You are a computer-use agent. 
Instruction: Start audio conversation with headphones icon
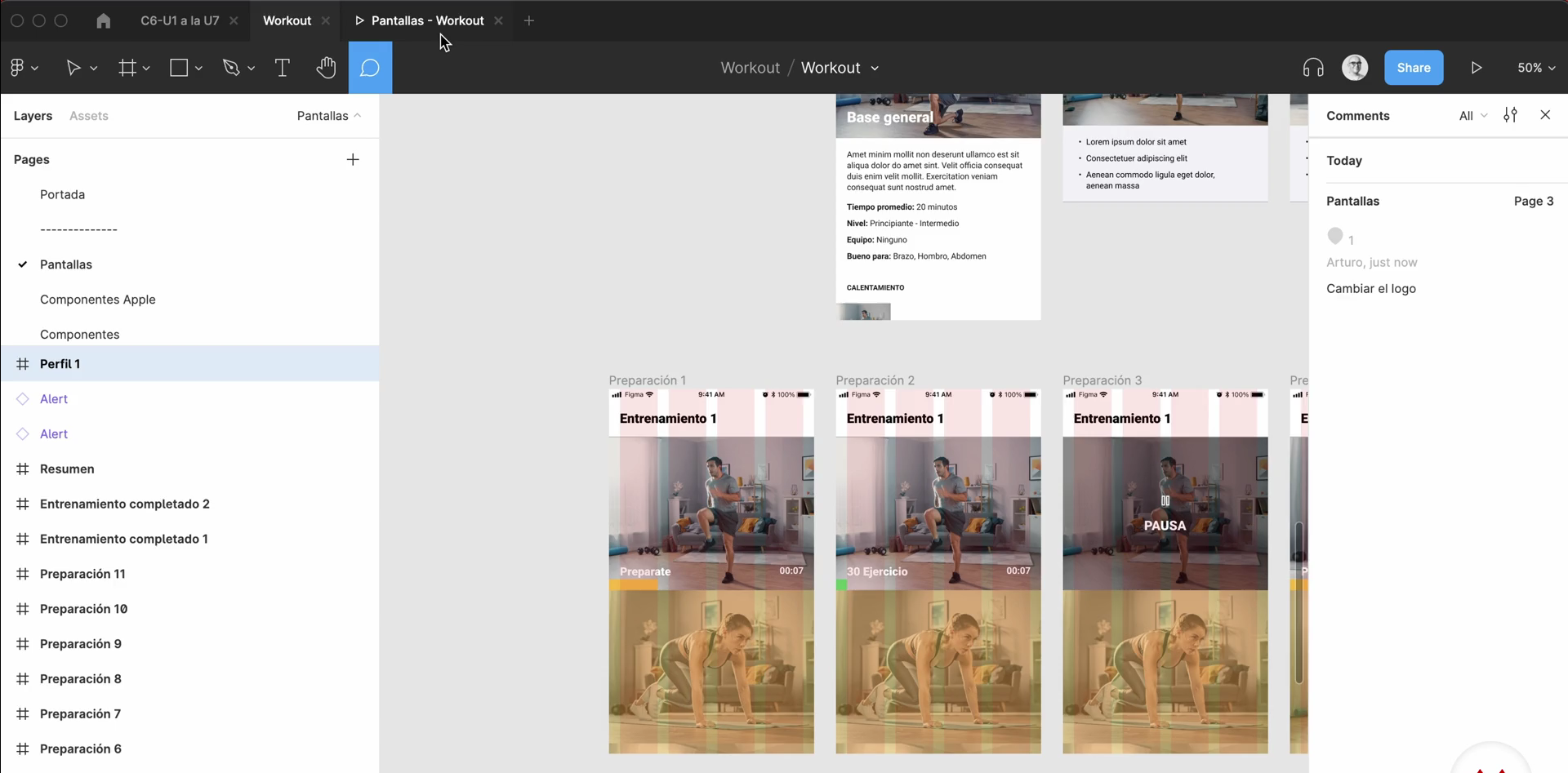point(1312,68)
